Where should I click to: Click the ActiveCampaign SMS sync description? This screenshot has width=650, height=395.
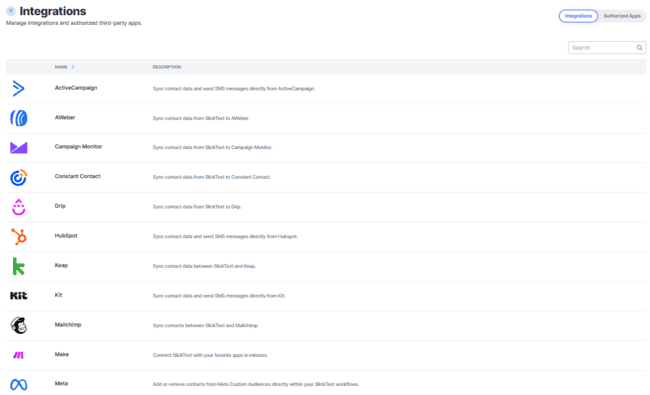(234, 89)
